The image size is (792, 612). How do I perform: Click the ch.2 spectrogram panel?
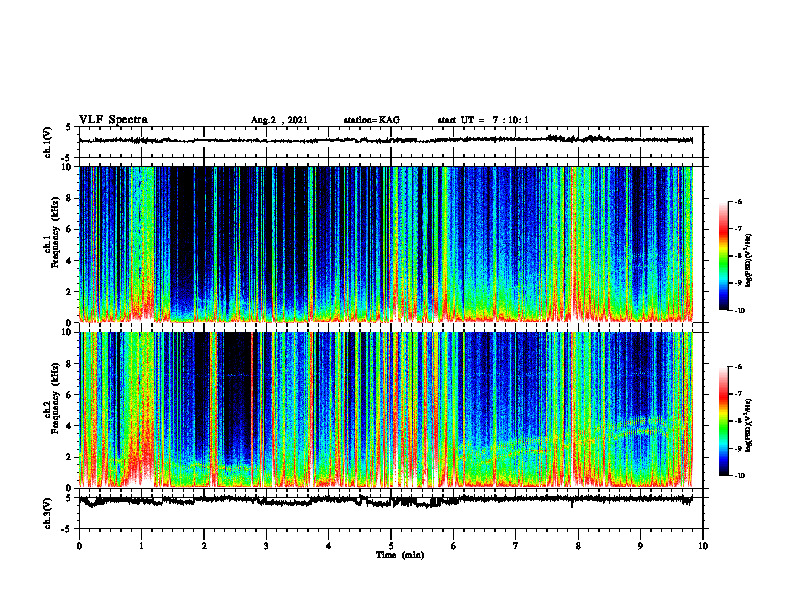386,410
